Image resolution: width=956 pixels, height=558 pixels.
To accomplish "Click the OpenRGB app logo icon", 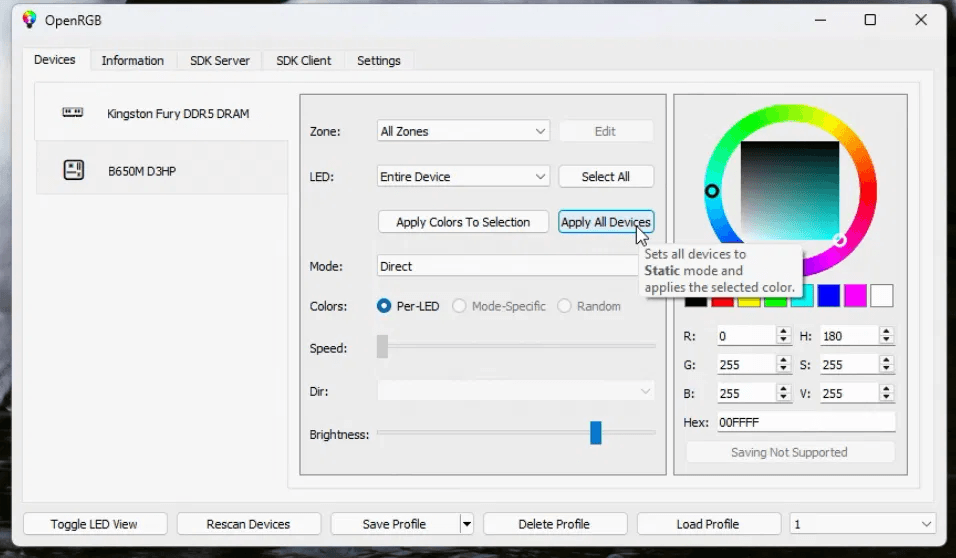I will [x=29, y=20].
